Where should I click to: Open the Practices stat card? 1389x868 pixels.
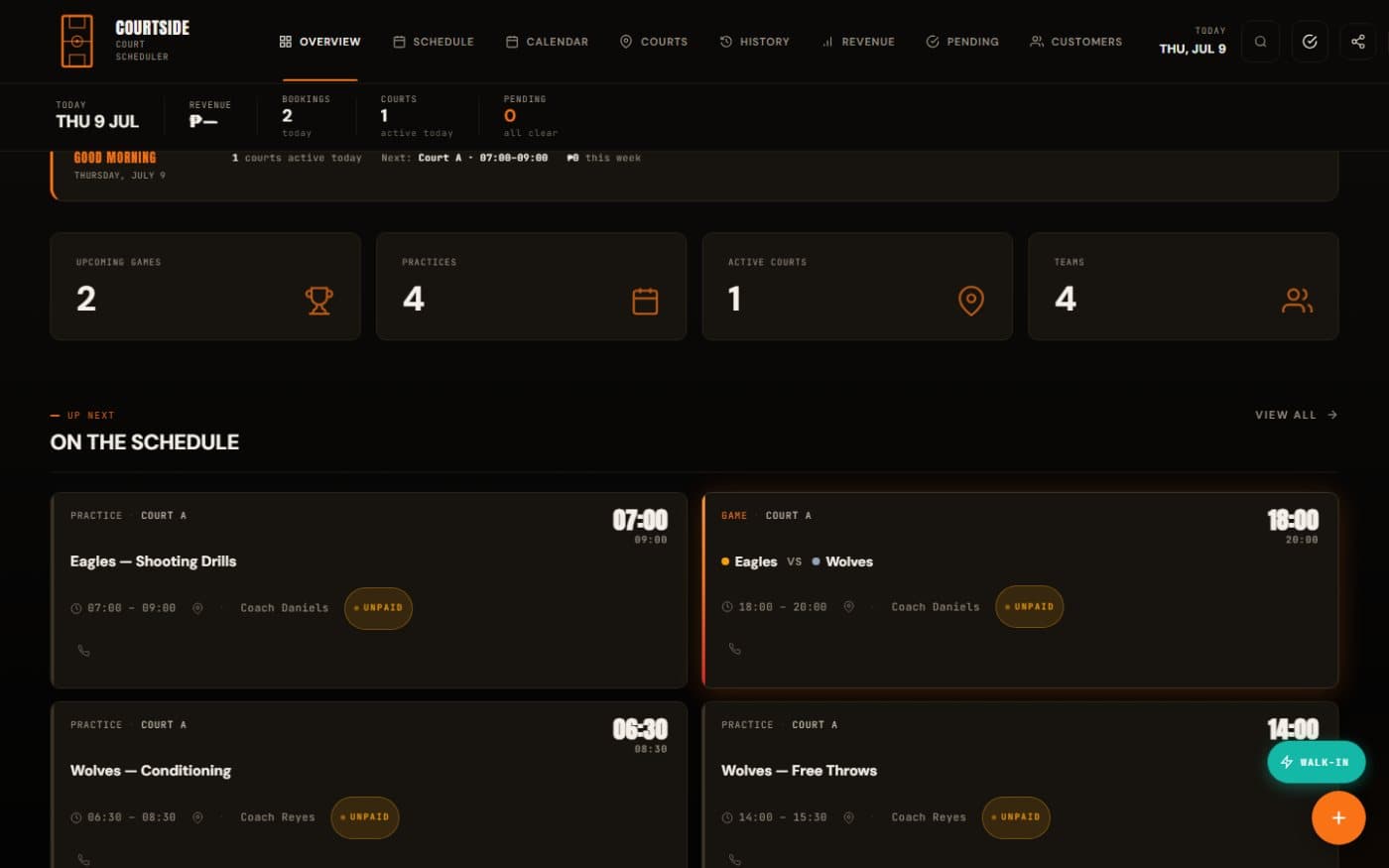[x=531, y=287]
